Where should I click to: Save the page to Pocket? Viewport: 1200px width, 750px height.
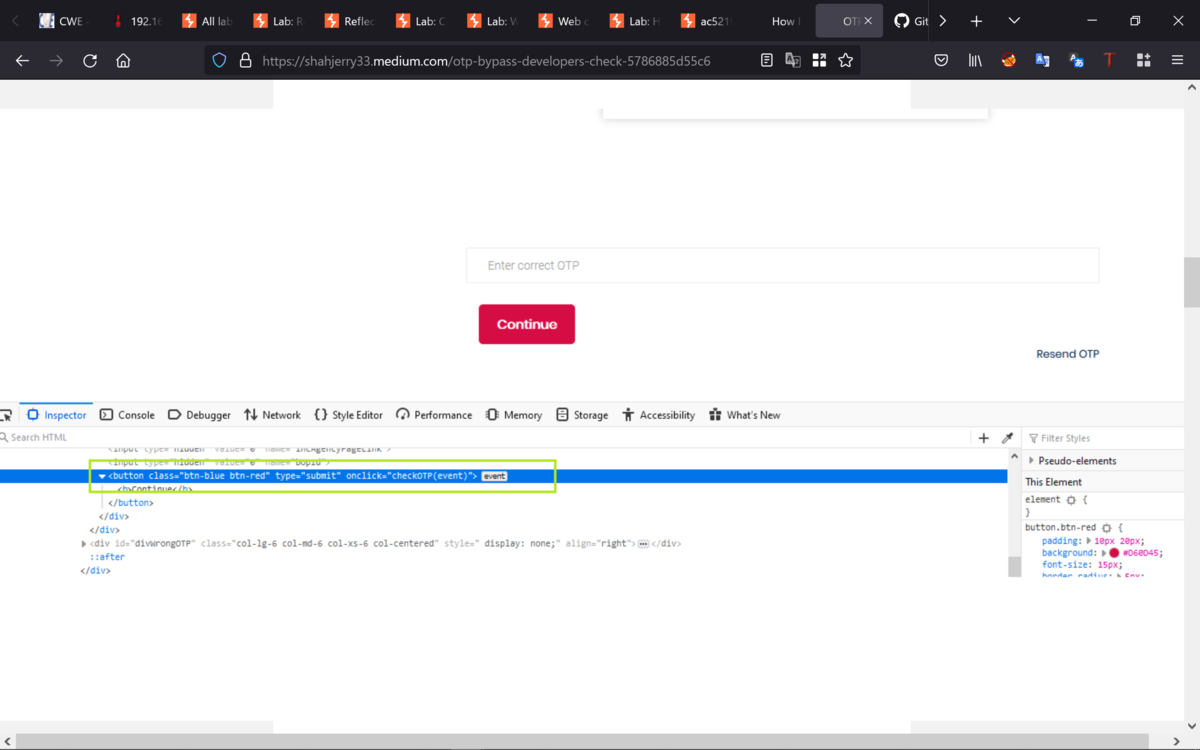pos(941,61)
